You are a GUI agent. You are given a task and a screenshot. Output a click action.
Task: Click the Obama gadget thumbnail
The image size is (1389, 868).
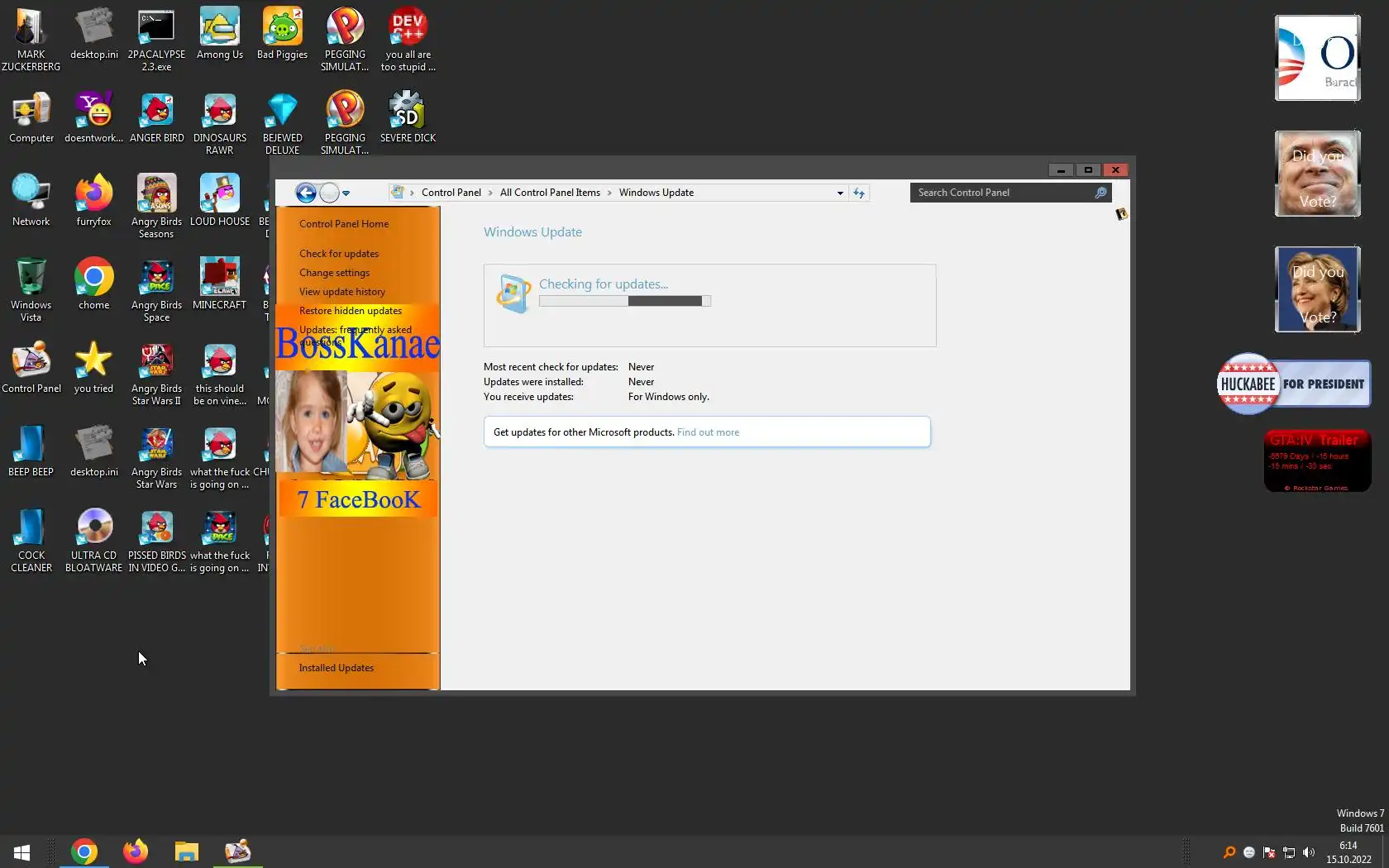(x=1317, y=58)
